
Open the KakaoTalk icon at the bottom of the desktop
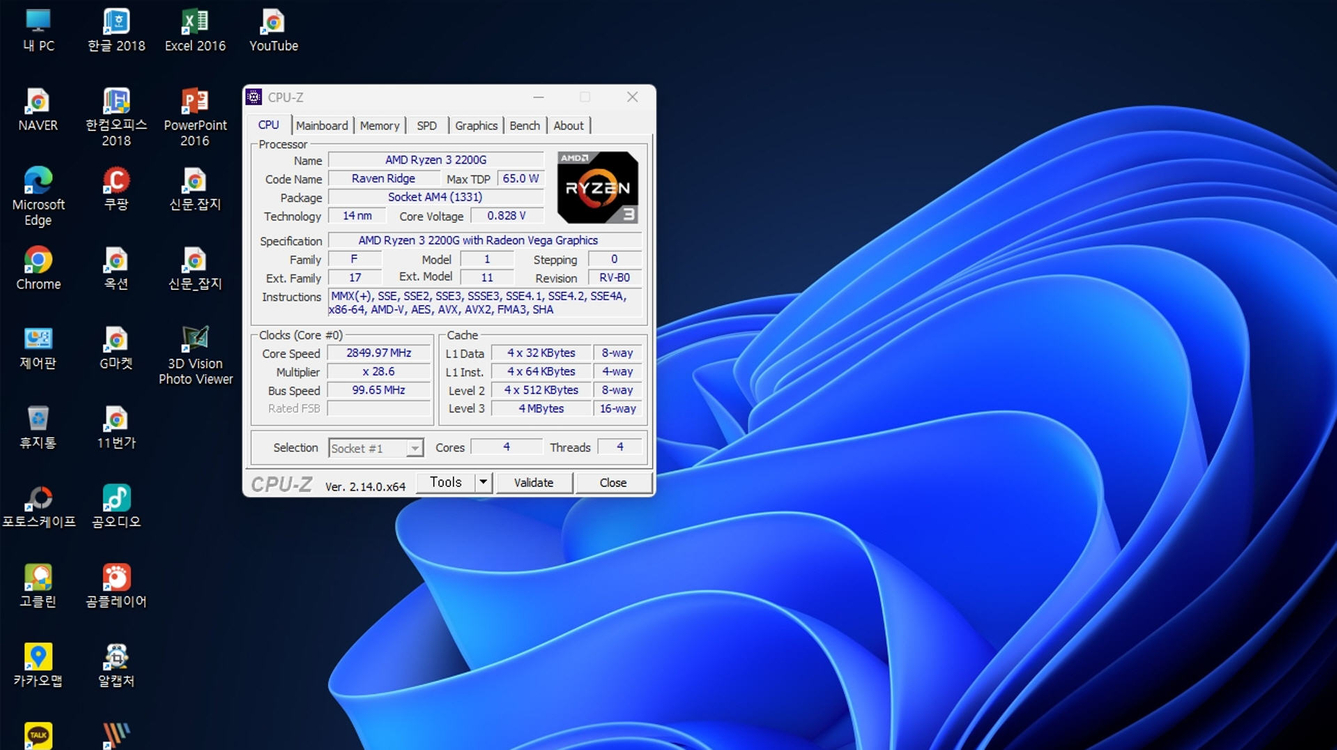click(x=38, y=736)
